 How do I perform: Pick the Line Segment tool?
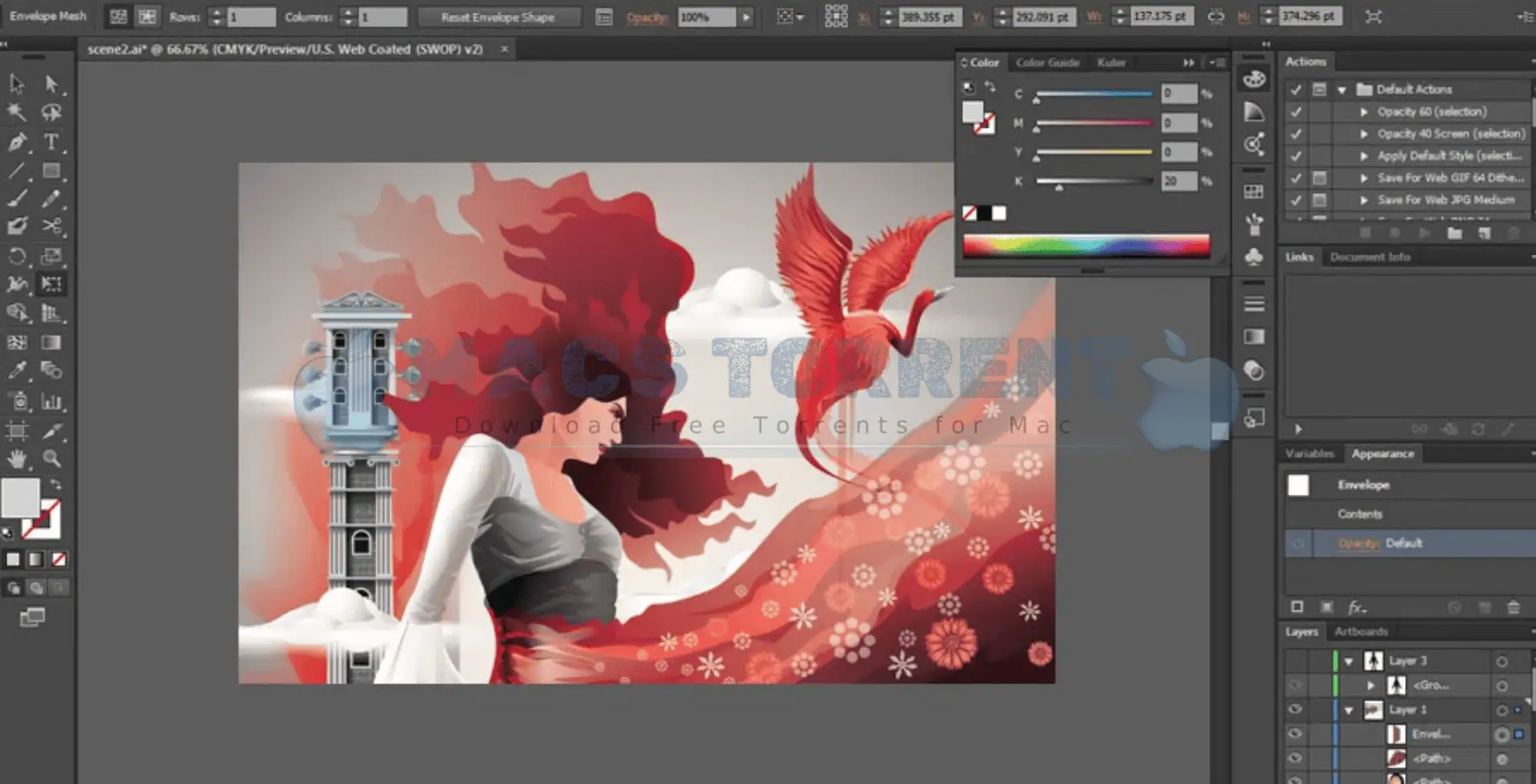17,170
